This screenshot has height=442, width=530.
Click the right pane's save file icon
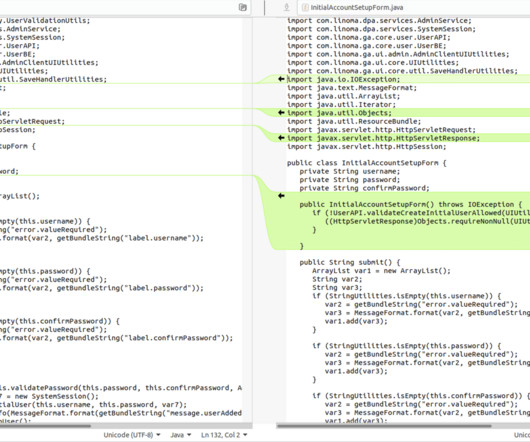(x=286, y=7)
